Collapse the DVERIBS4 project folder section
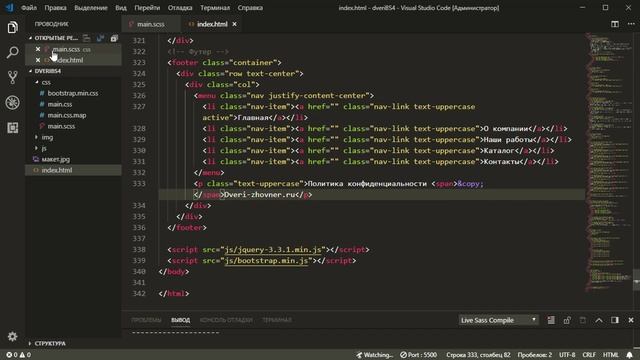The height and width of the screenshot is (360, 640). coord(47,71)
